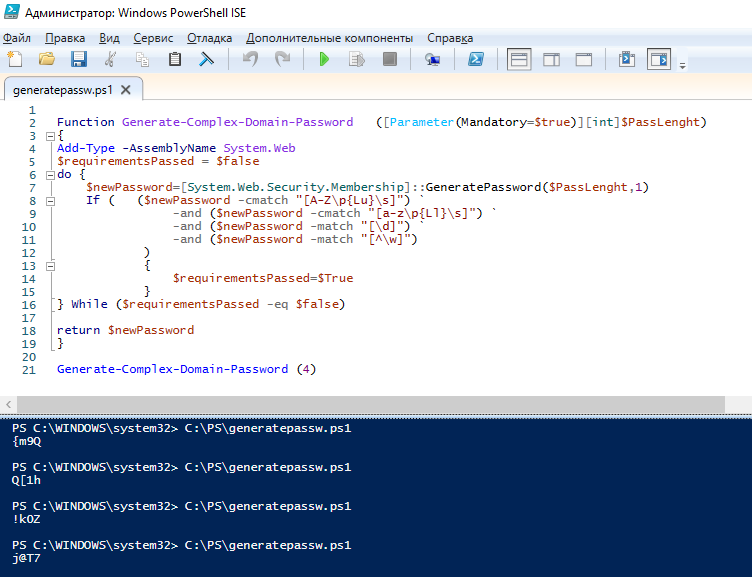Image resolution: width=752 pixels, height=577 pixels.
Task: Click the PowerShell ISE title bar icon
Action: (12, 11)
